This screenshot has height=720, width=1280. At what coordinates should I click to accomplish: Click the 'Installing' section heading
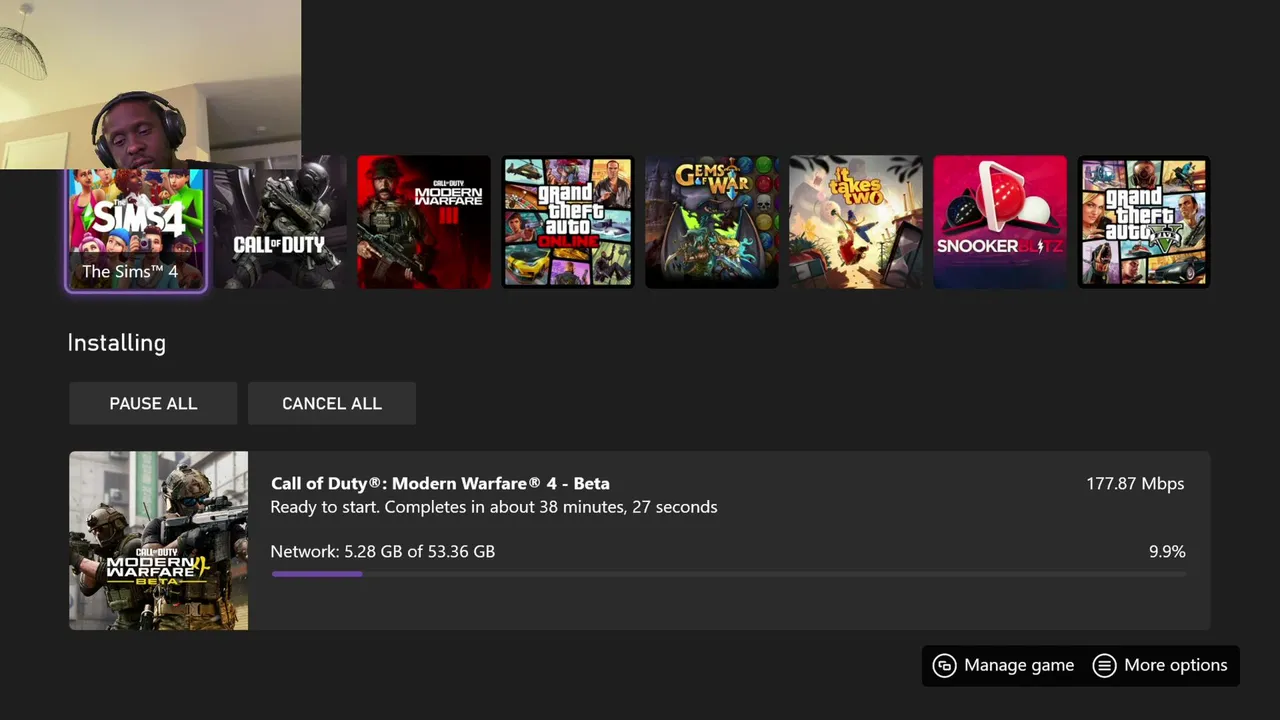(x=117, y=343)
